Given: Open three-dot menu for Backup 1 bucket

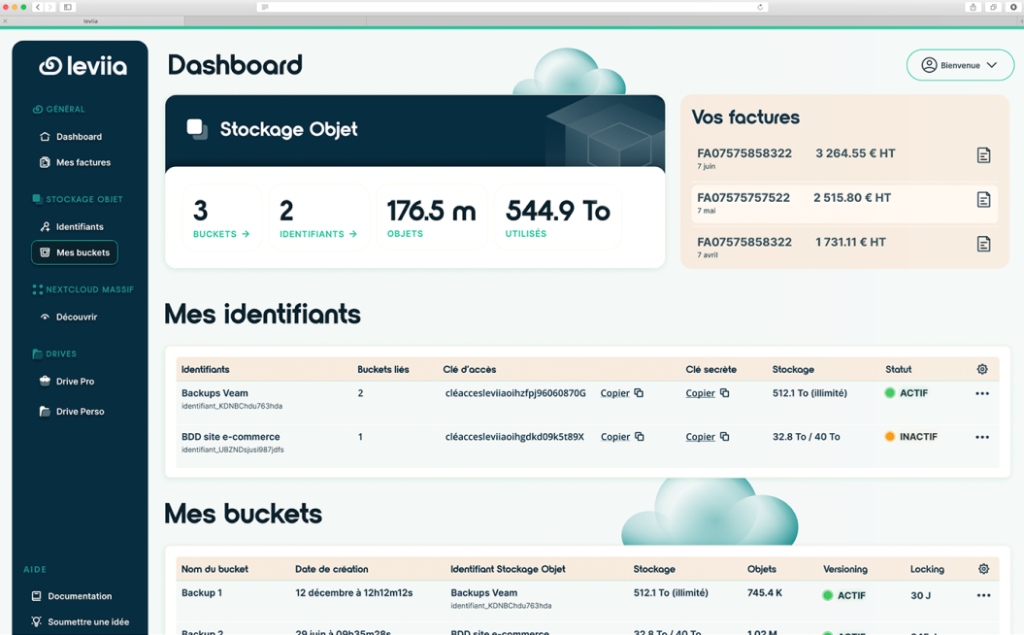Looking at the screenshot, I should 983,595.
